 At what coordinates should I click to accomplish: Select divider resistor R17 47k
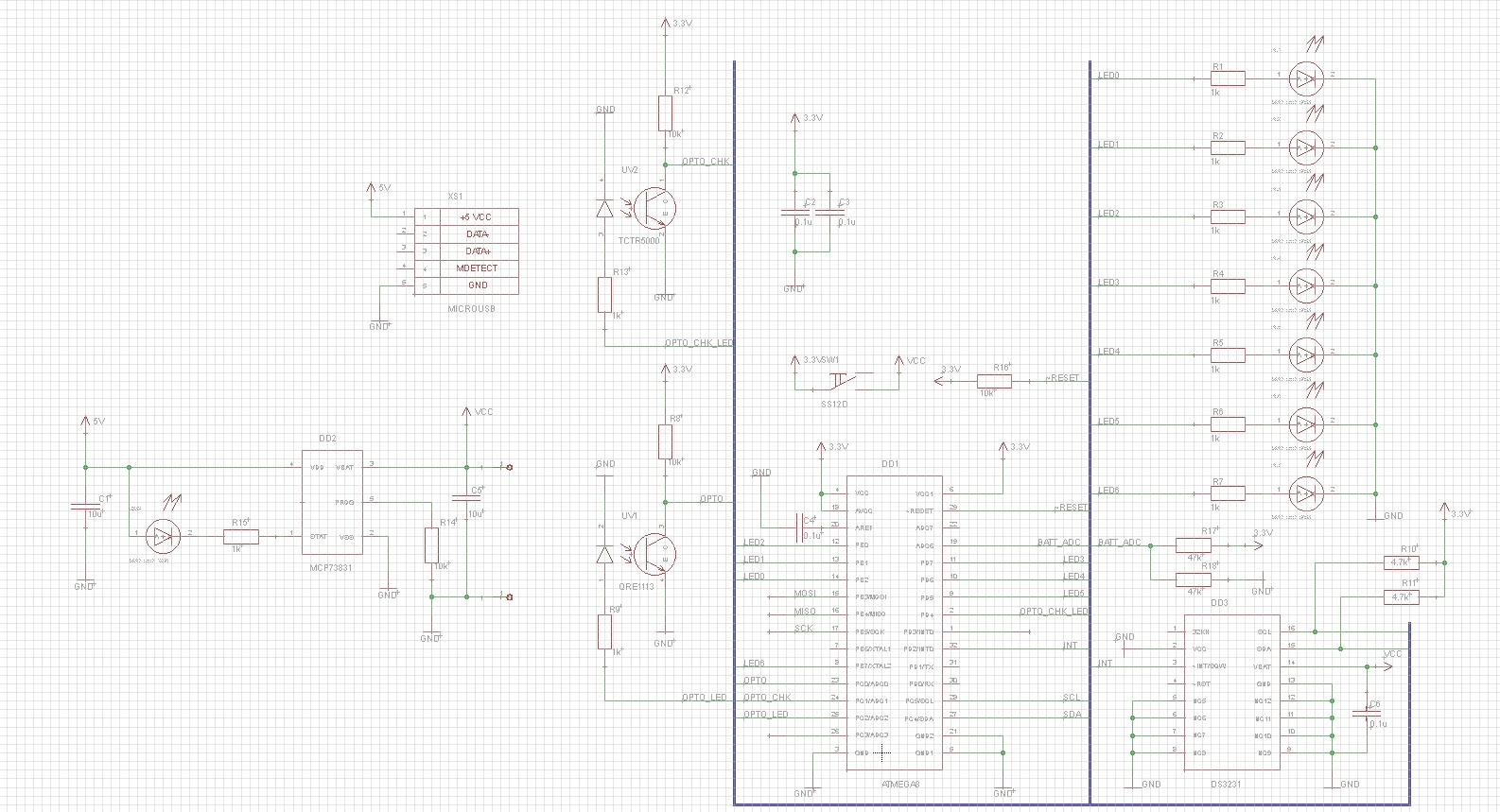tap(1194, 544)
